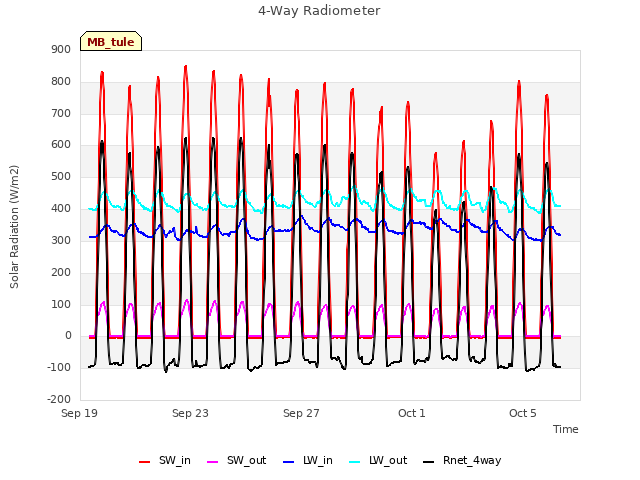The height and width of the screenshot is (480, 640).
Task: Click the 700 y-axis tick label
Action: pyautogui.click(x=61, y=113)
